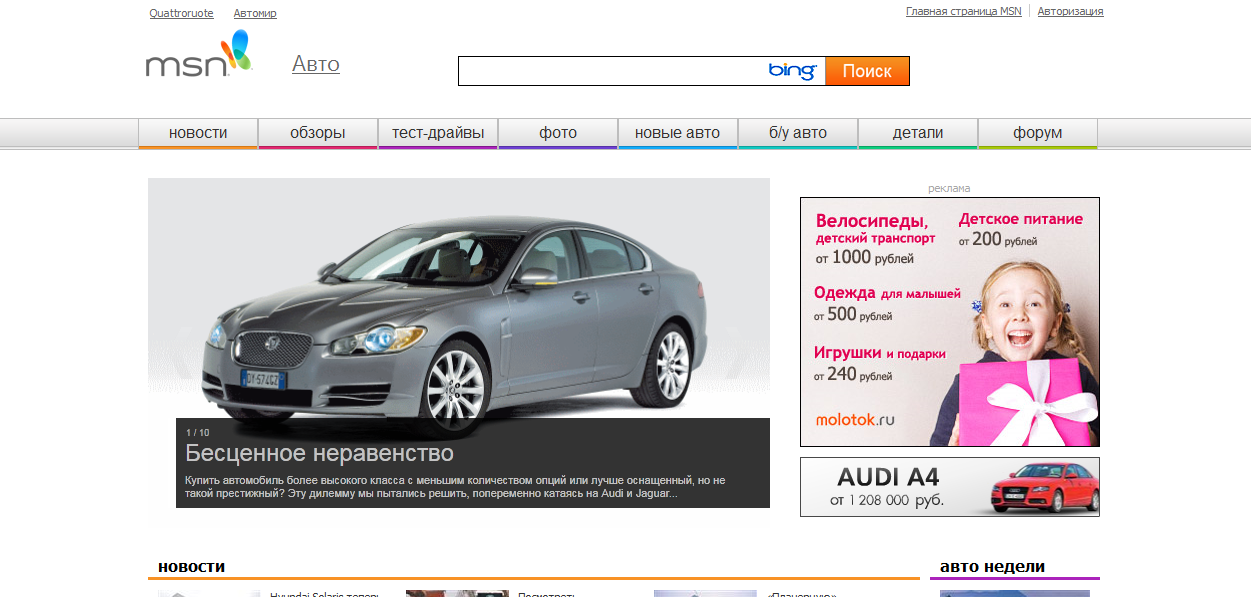
Task: Click the Audi A4 ad banner
Action: (949, 487)
